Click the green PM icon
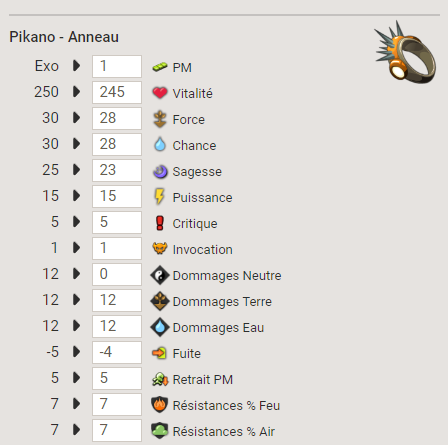 click(x=160, y=67)
